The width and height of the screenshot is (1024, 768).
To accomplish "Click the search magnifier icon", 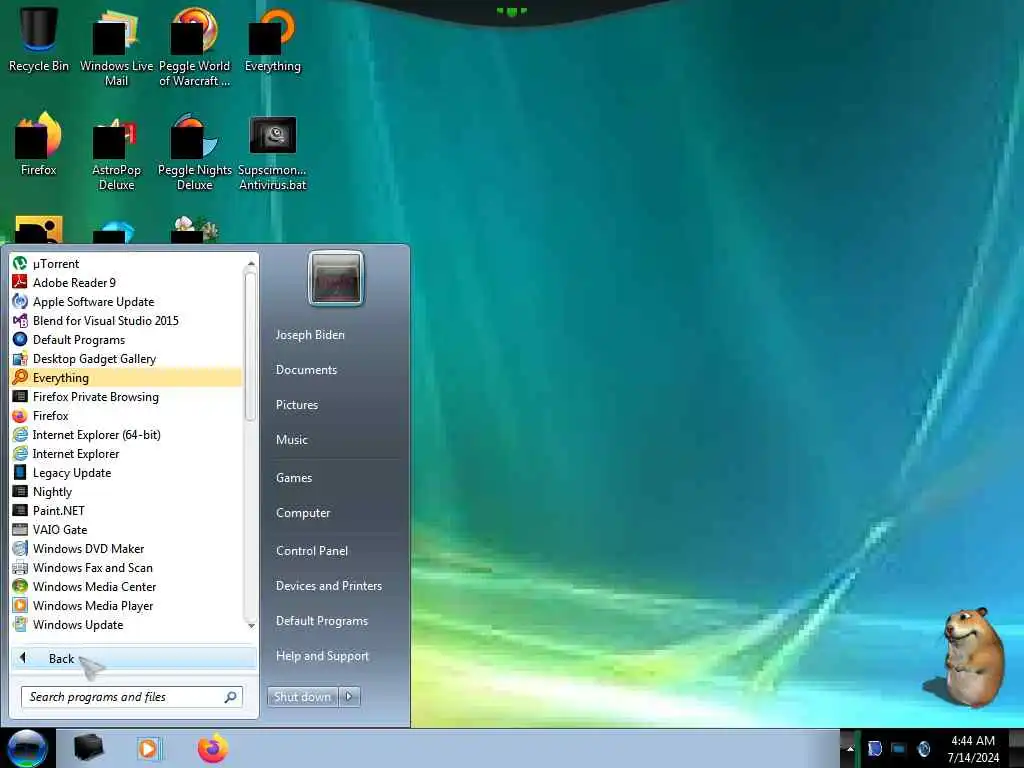I will pos(230,697).
